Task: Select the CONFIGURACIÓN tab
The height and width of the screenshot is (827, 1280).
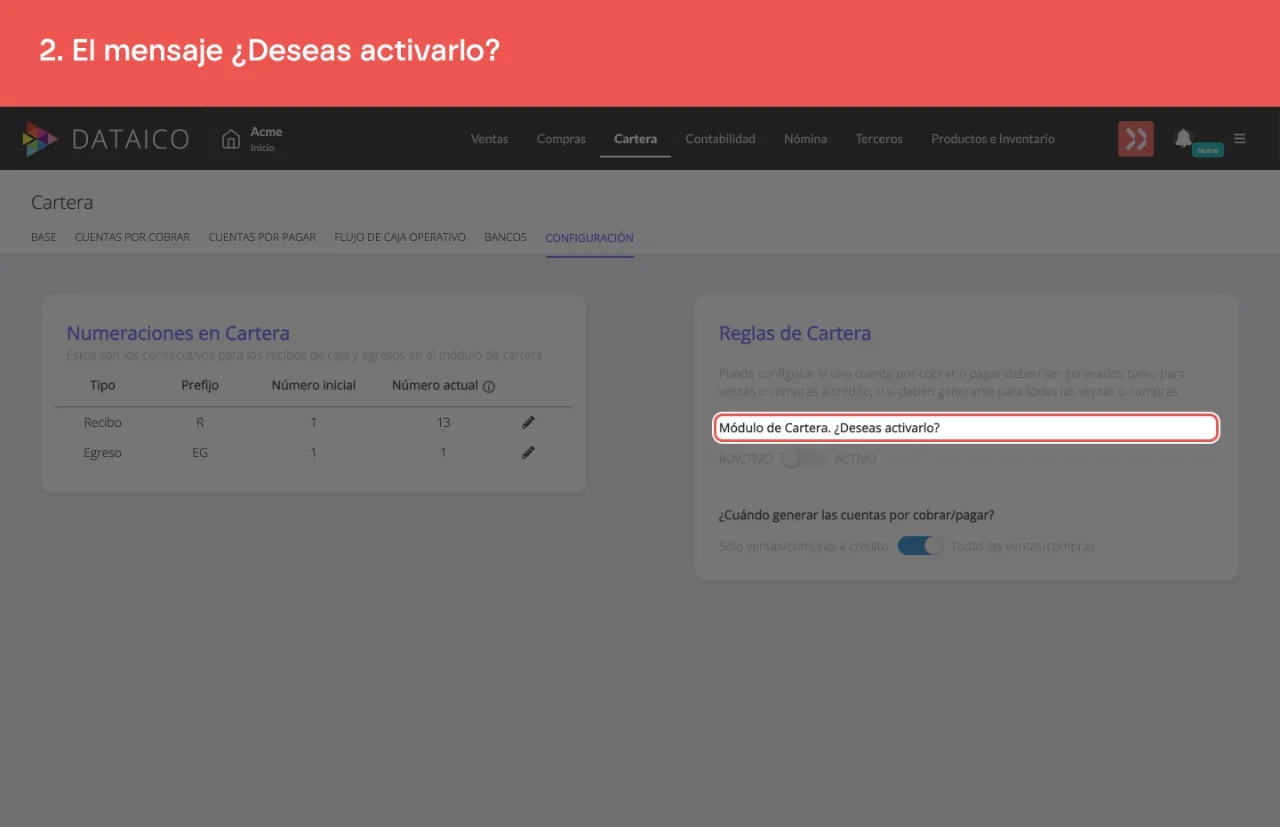Action: point(589,238)
